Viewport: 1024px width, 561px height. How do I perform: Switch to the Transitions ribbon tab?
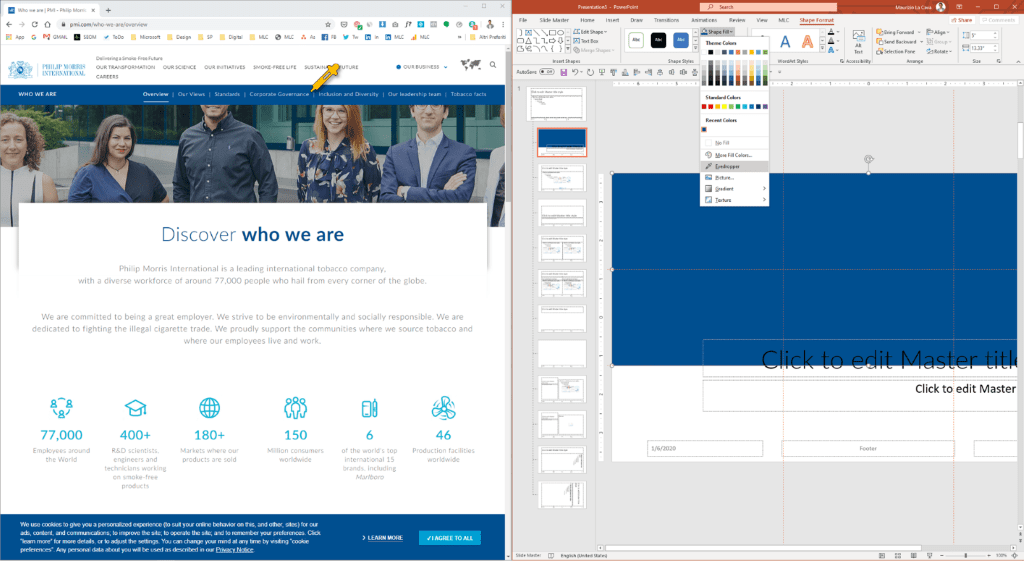point(666,20)
